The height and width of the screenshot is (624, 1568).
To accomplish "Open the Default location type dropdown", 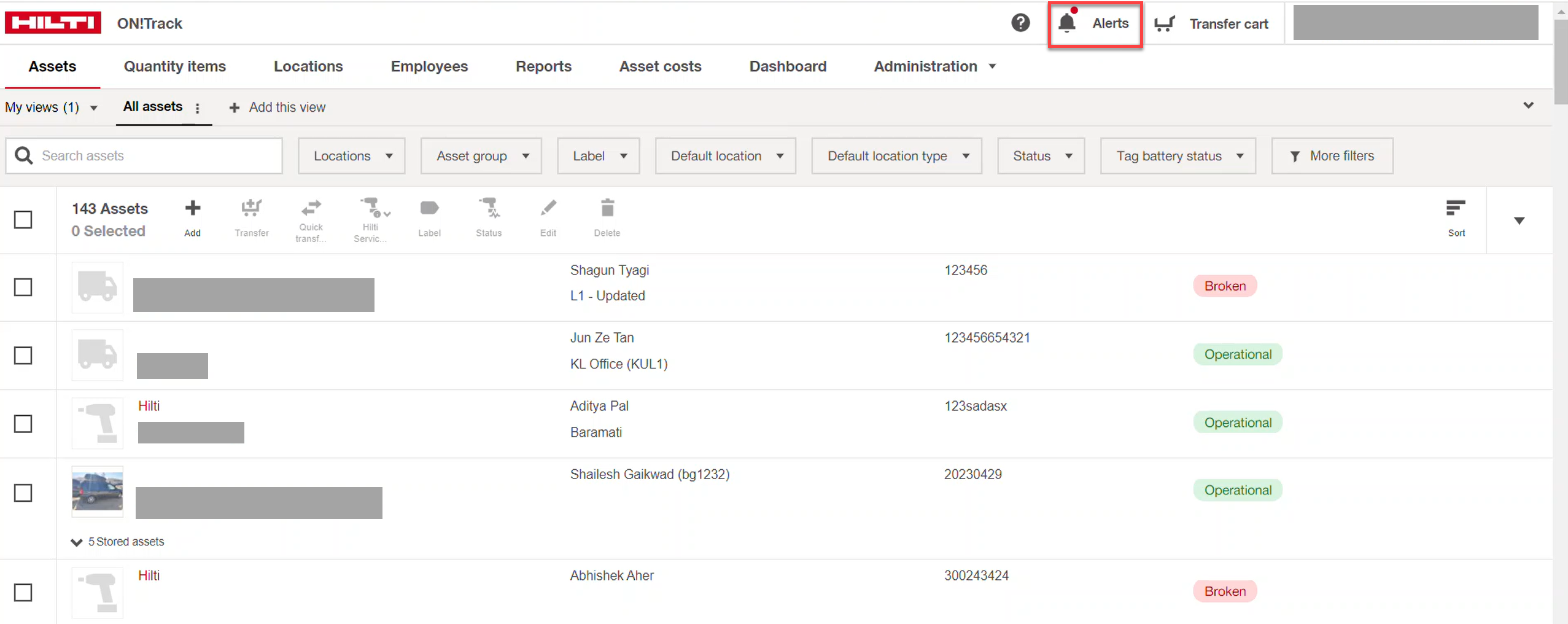I will [x=897, y=156].
